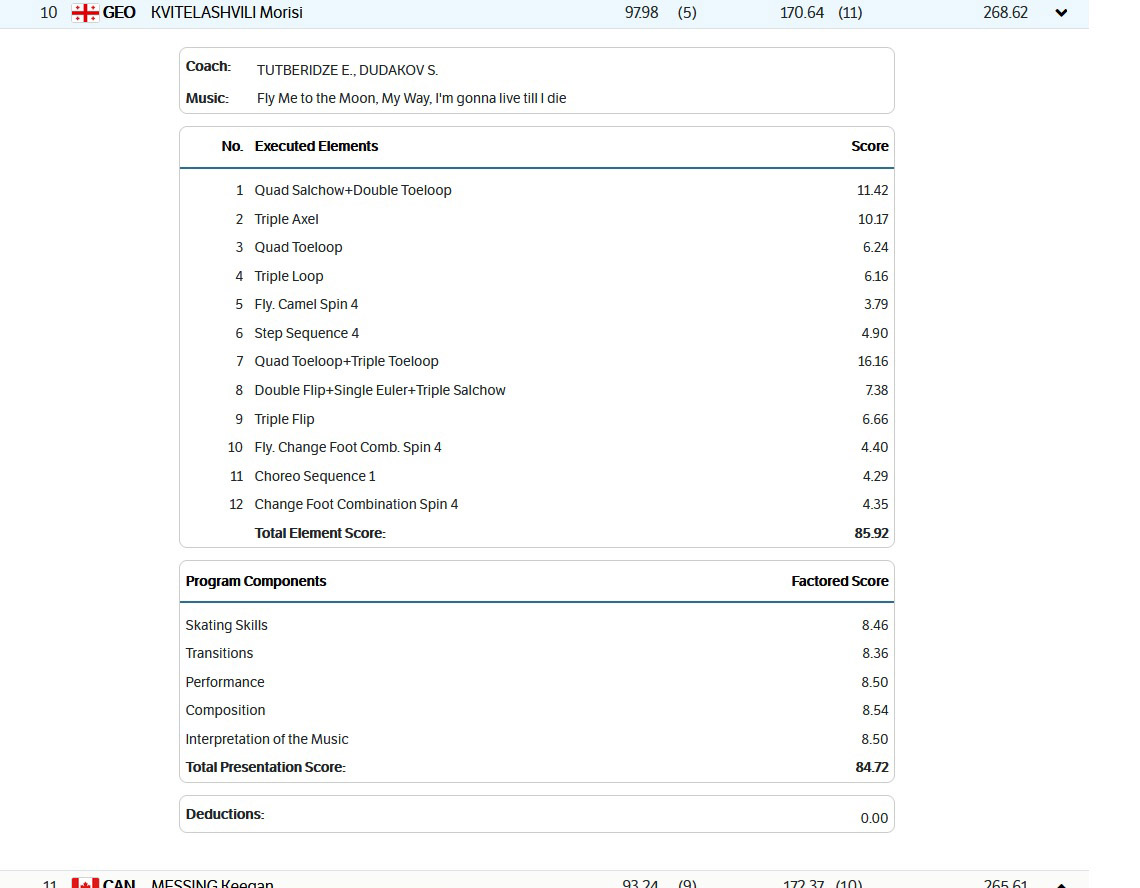Select the KVITELASHVILI Morisi name
The height and width of the screenshot is (888, 1140).
[x=226, y=13]
